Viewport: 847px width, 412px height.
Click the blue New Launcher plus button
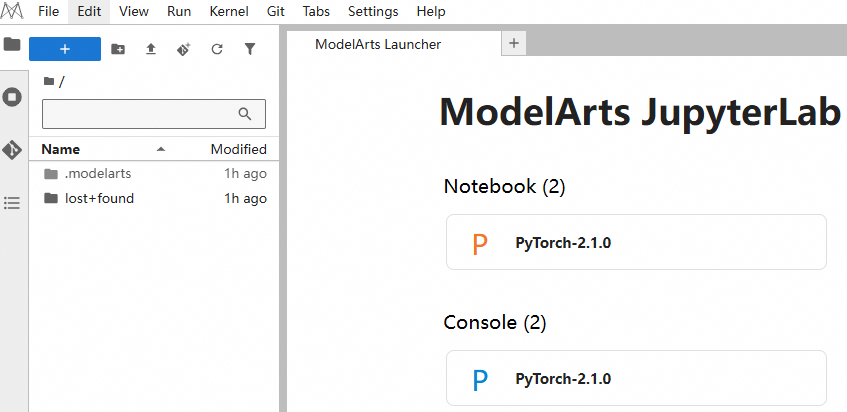[x=65, y=49]
